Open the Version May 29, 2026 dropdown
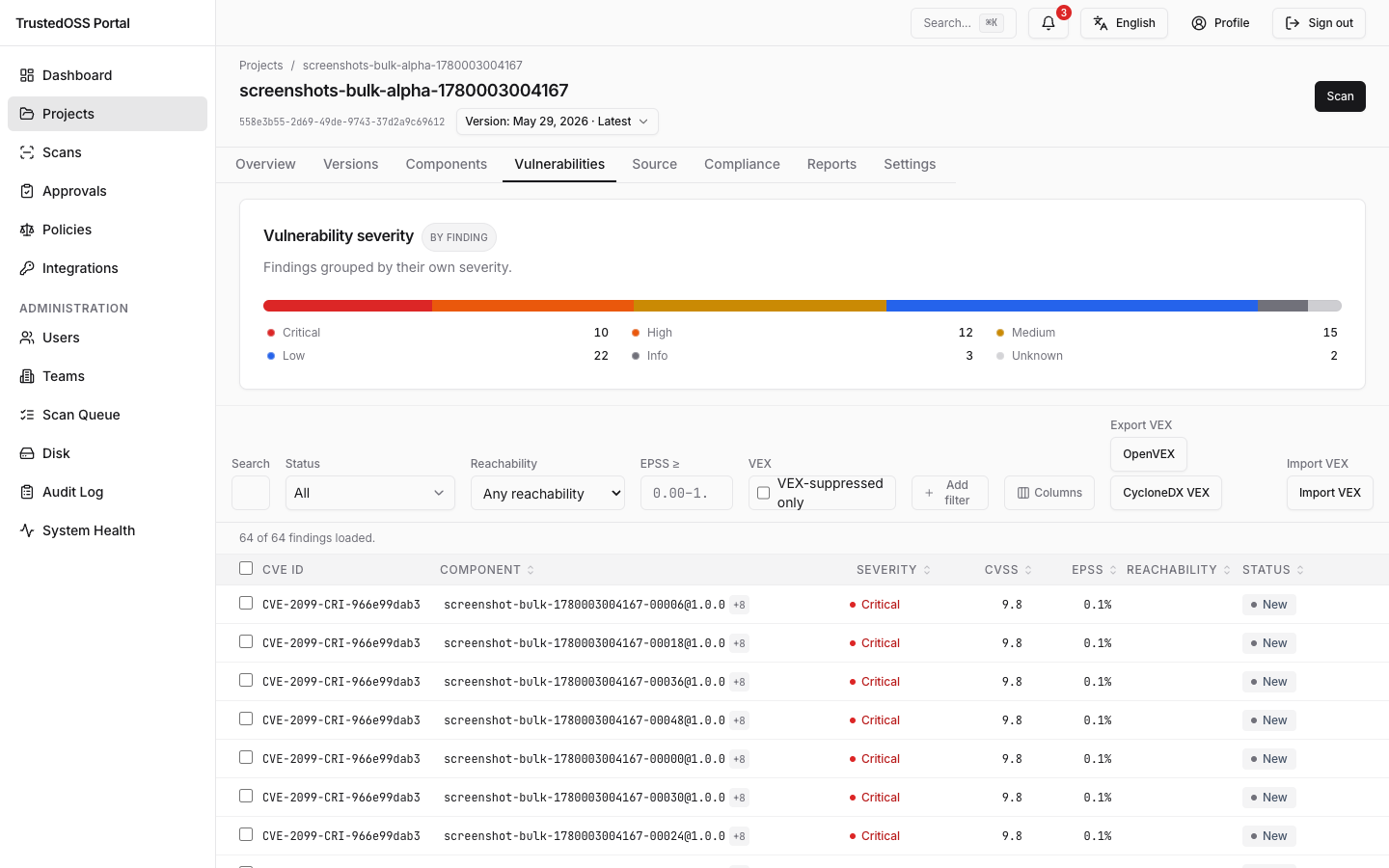Image resolution: width=1389 pixels, height=868 pixels. (558, 122)
